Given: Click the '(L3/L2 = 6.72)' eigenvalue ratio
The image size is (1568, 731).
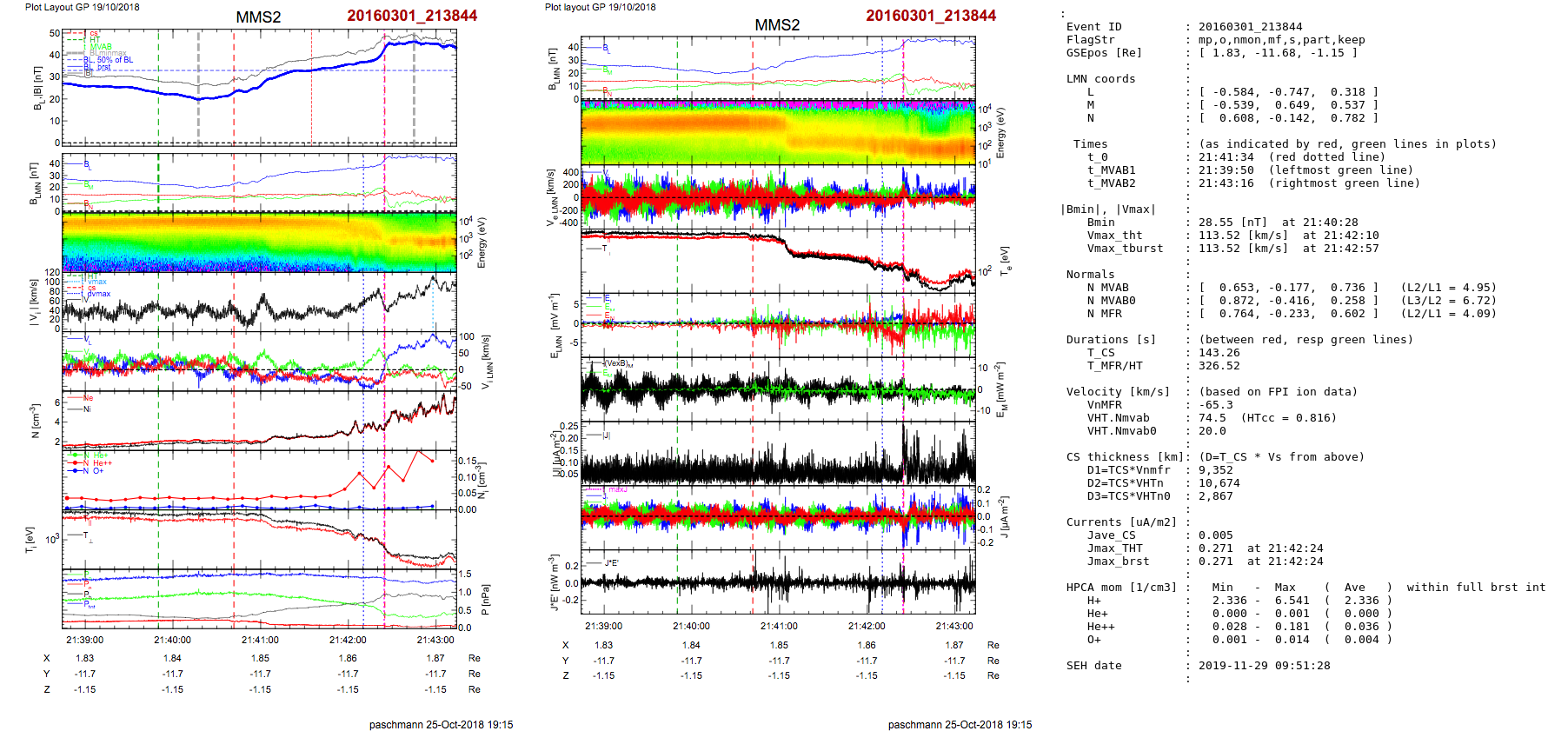Looking at the screenshot, I should point(1448,301).
